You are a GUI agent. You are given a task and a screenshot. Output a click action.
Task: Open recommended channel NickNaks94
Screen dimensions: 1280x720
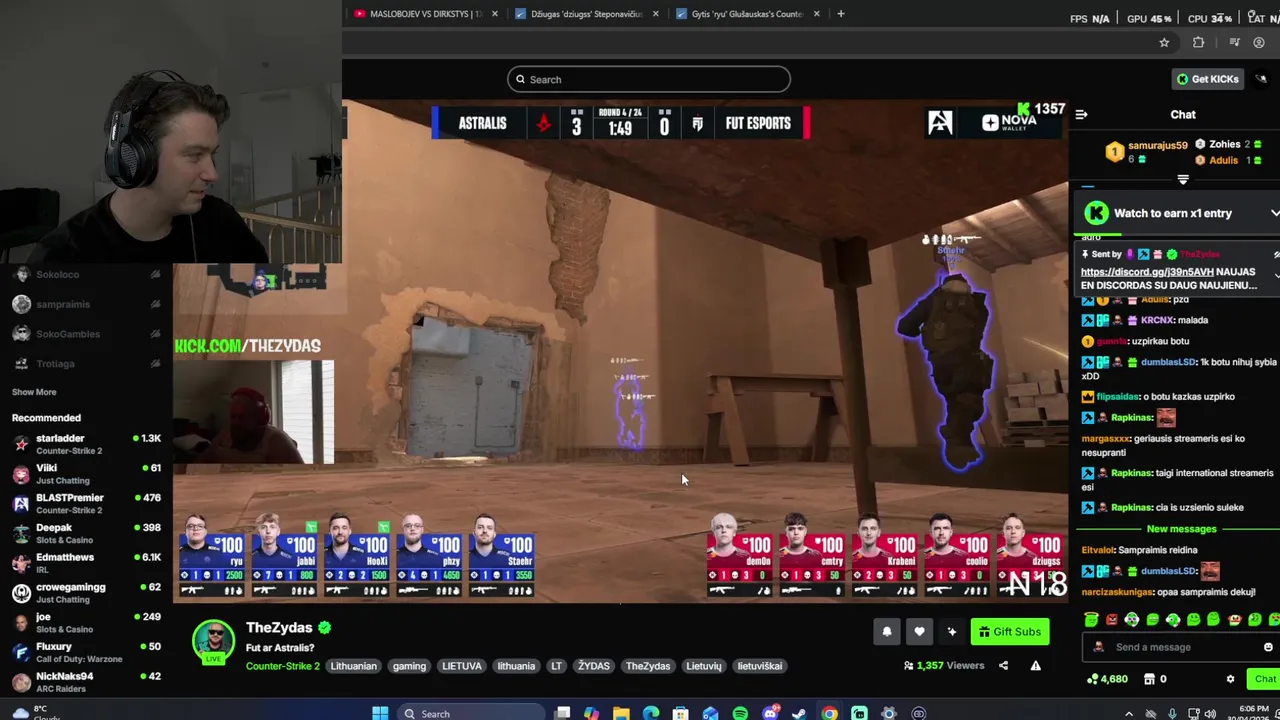click(88, 682)
